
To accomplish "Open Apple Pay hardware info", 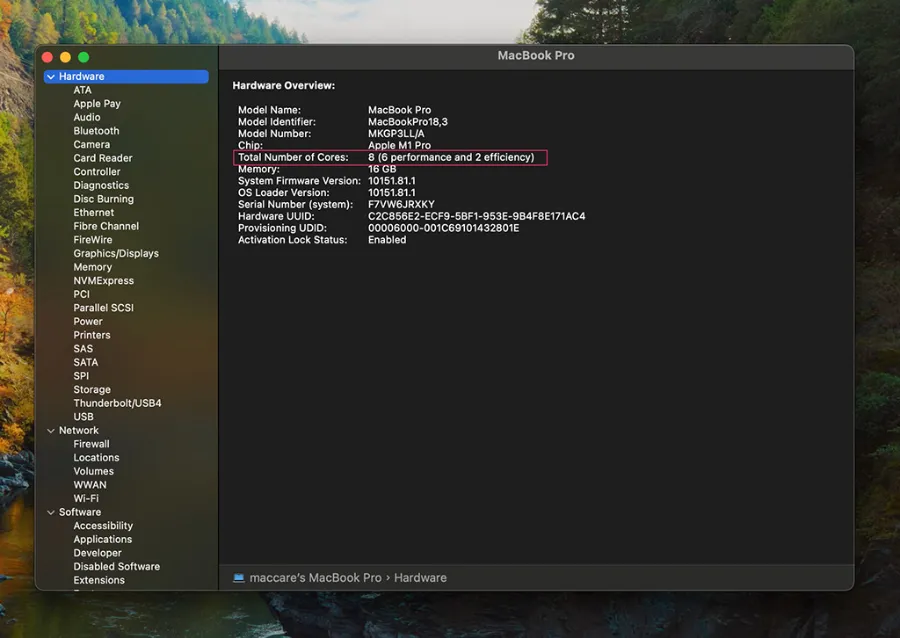I will (x=97, y=104).
